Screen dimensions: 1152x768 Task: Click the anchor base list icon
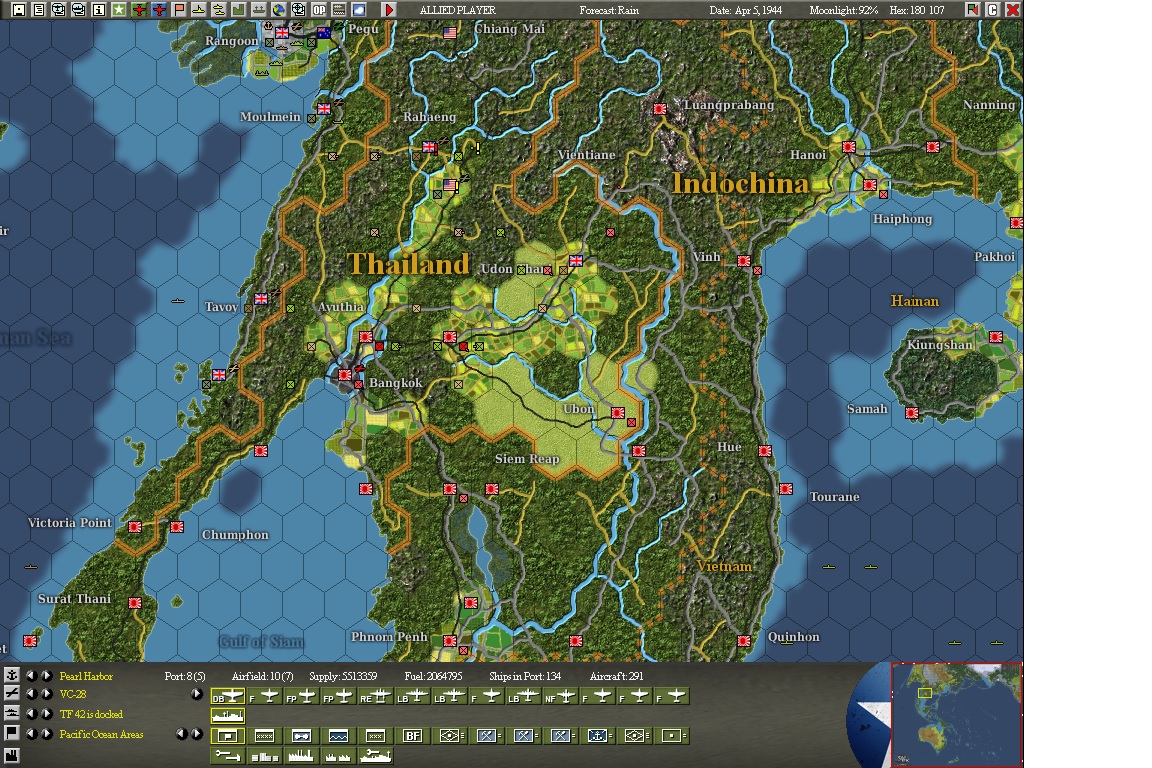pyautogui.click(x=12, y=675)
